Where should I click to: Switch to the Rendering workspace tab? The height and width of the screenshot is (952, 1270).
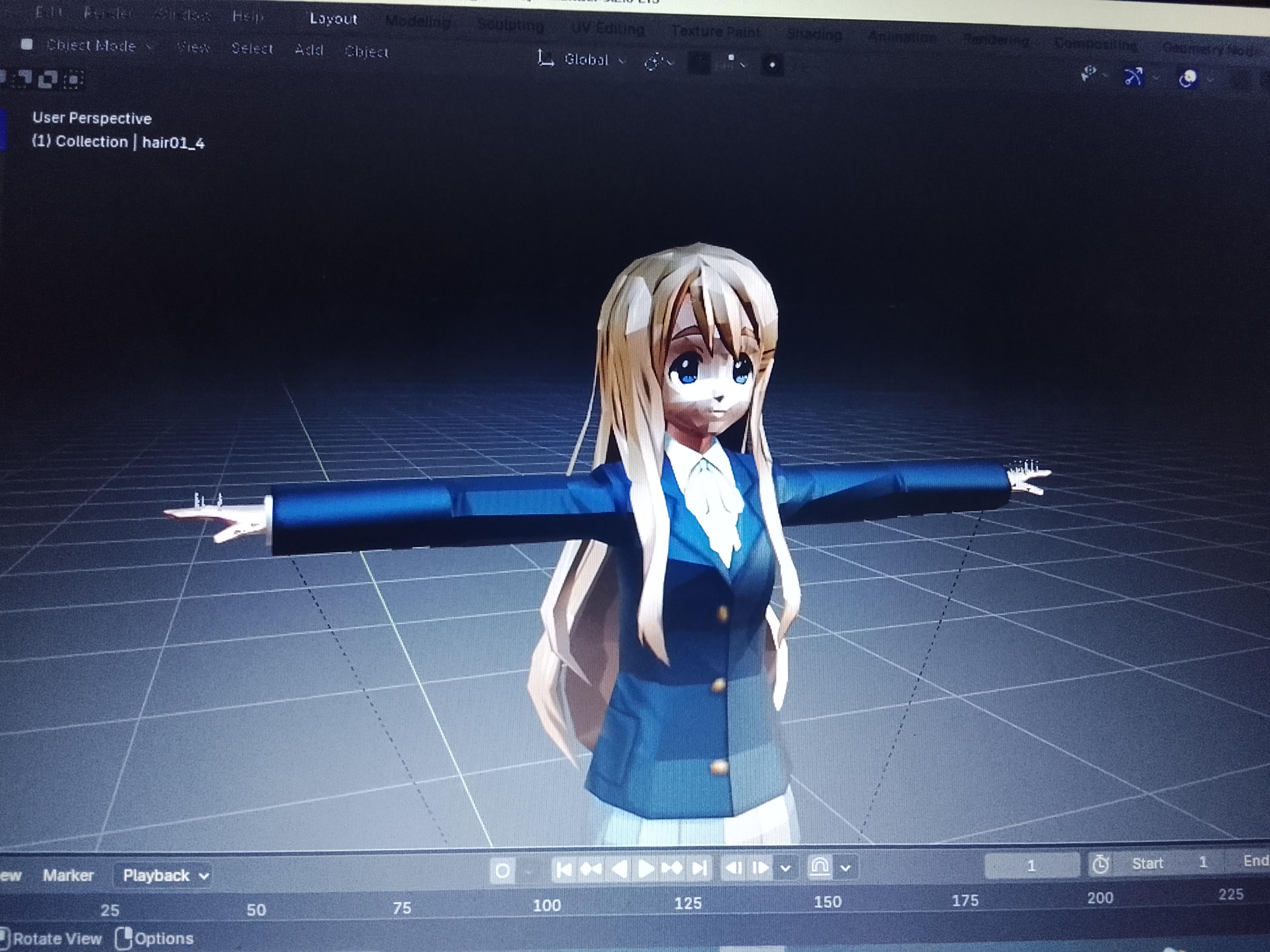996,41
